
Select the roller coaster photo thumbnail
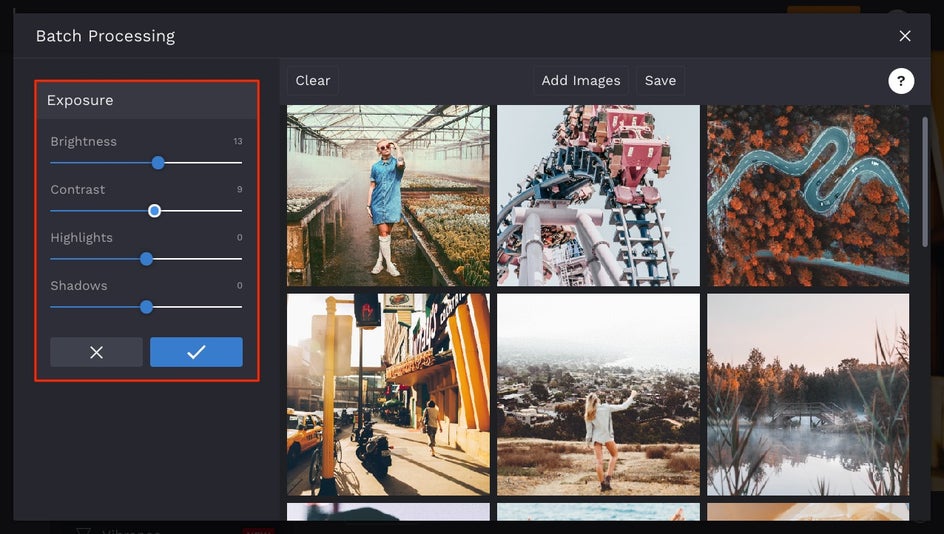598,196
